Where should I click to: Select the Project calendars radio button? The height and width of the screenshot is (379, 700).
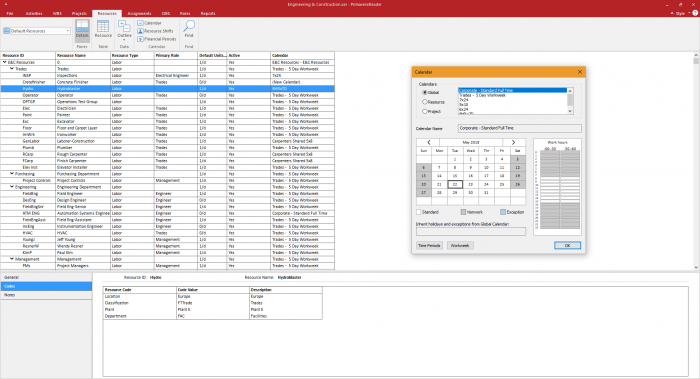tap(425, 111)
